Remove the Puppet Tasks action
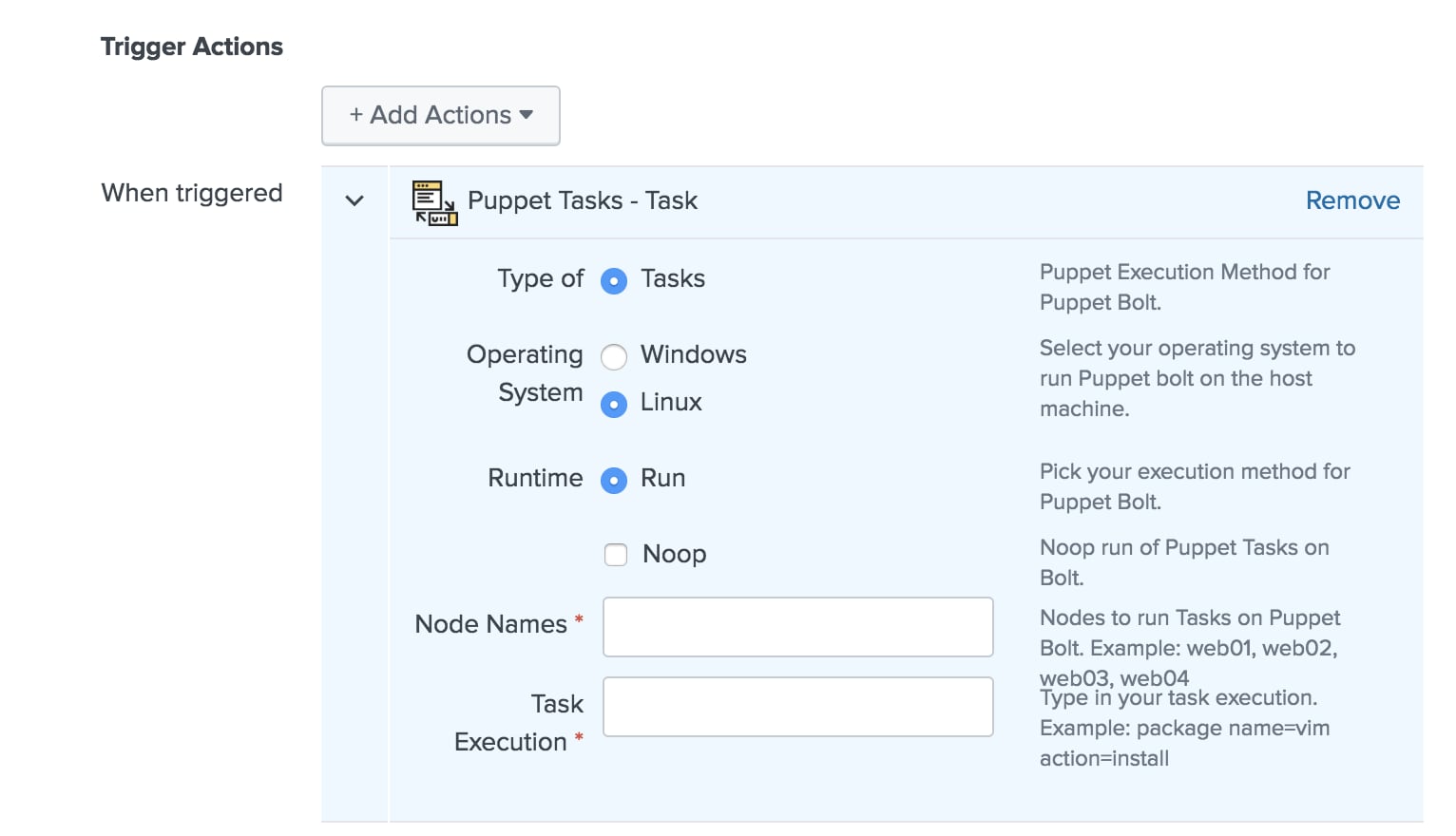 pos(1352,200)
